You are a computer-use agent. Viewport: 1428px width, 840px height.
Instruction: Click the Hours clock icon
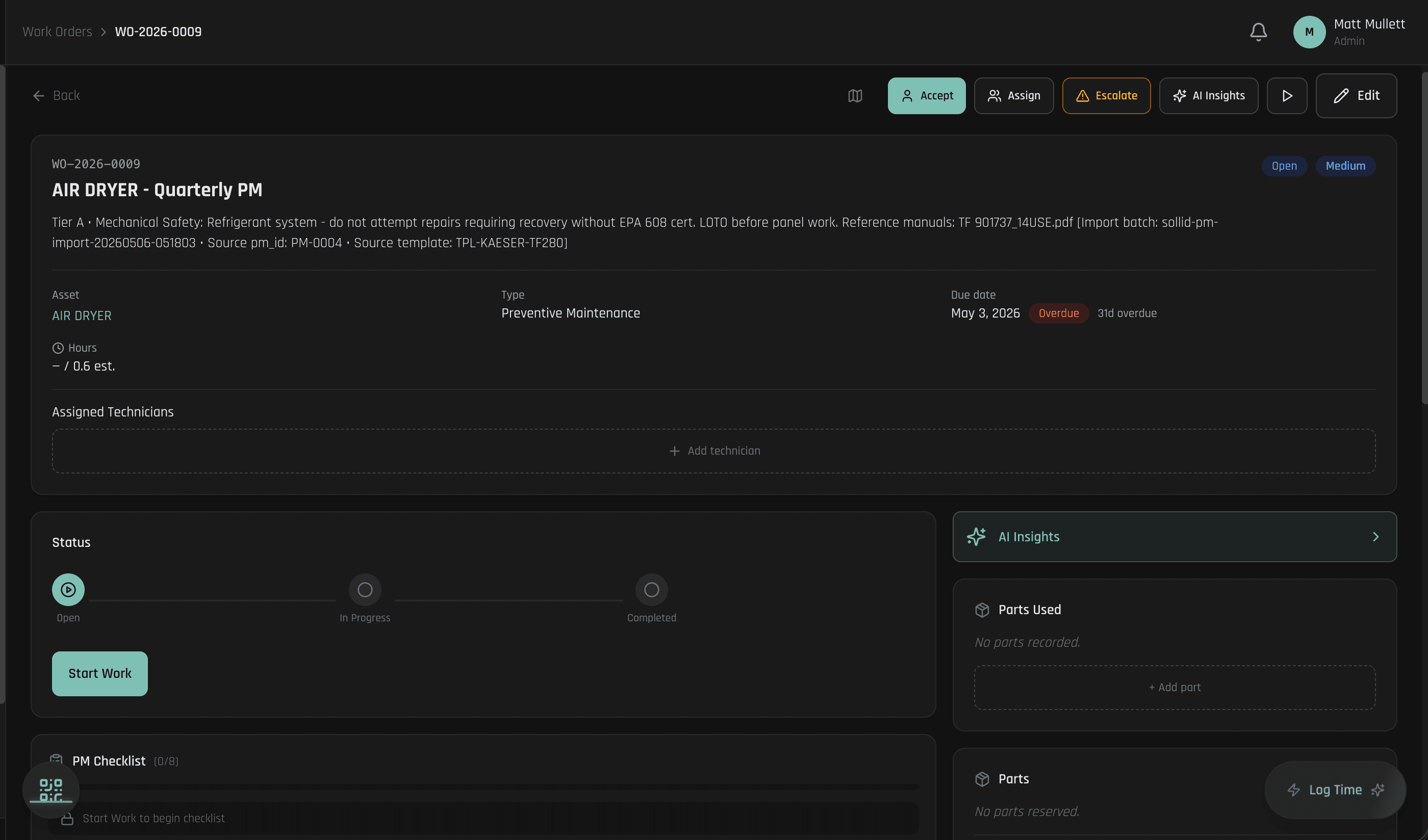pos(58,348)
